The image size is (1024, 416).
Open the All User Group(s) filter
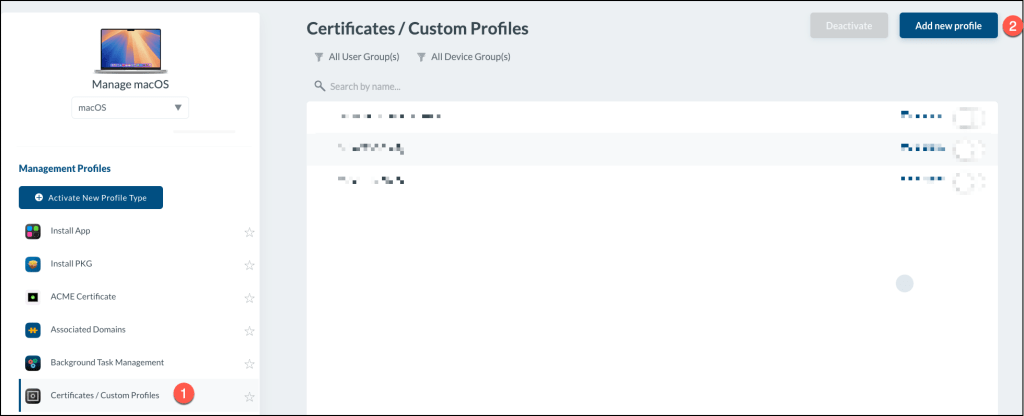(x=357, y=57)
